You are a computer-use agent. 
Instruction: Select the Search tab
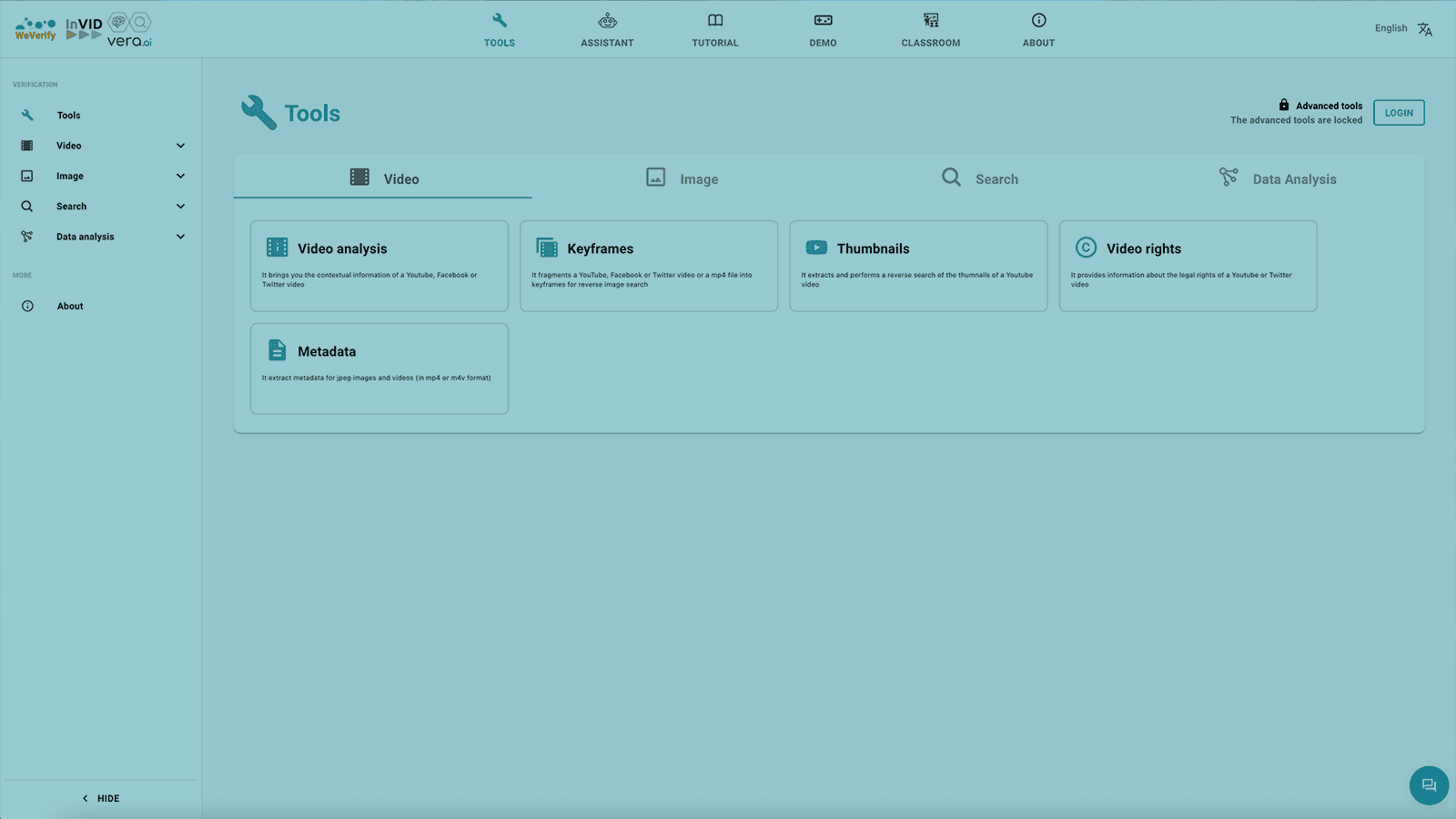pyautogui.click(x=979, y=178)
